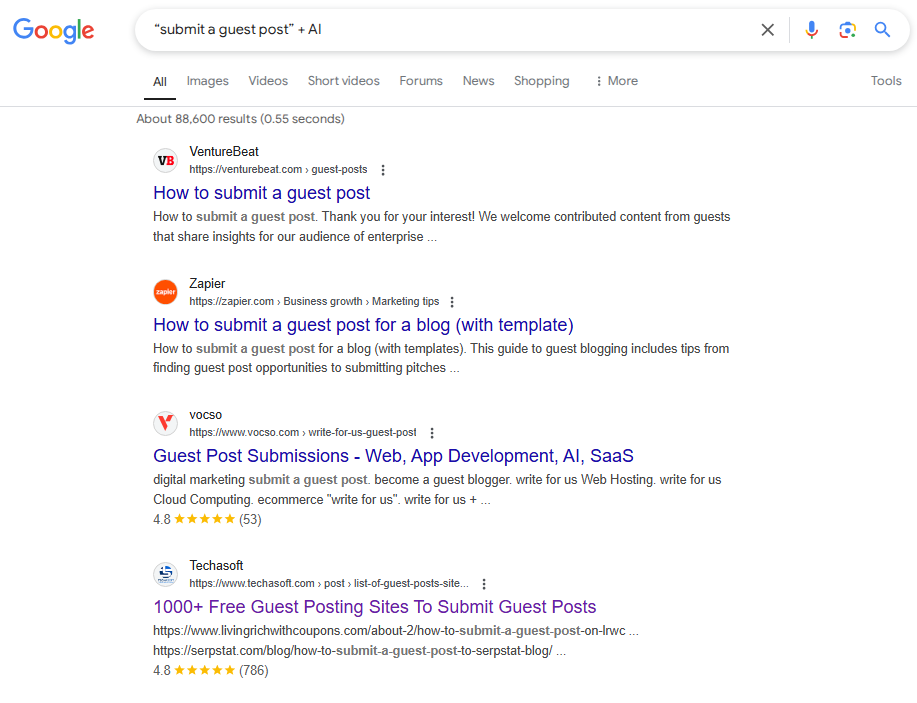Open the Tools options
The image size is (917, 703).
coord(885,81)
